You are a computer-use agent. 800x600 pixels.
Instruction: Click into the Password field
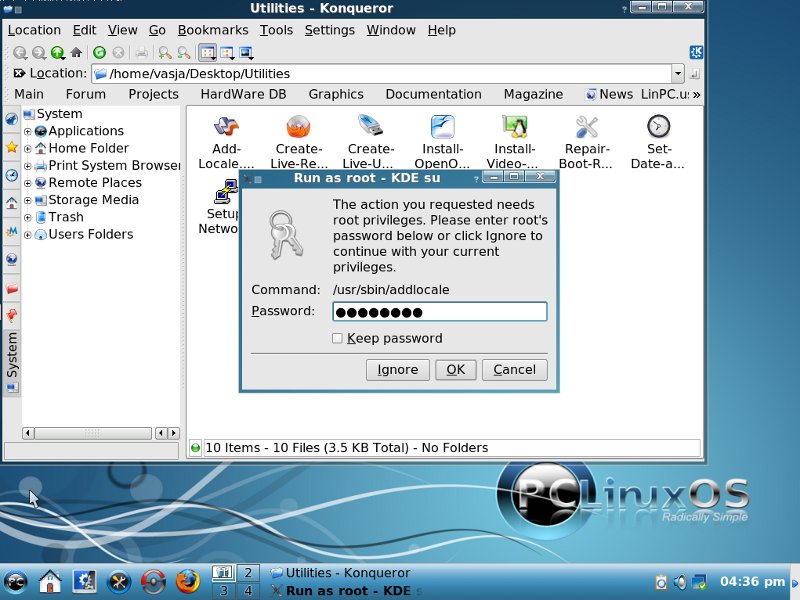tap(440, 312)
